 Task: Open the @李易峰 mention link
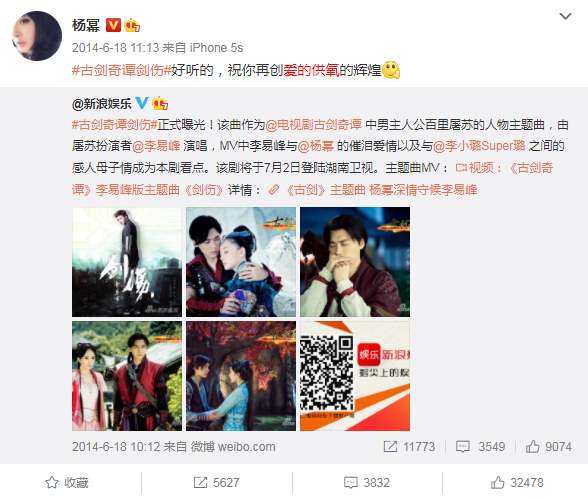(x=156, y=146)
